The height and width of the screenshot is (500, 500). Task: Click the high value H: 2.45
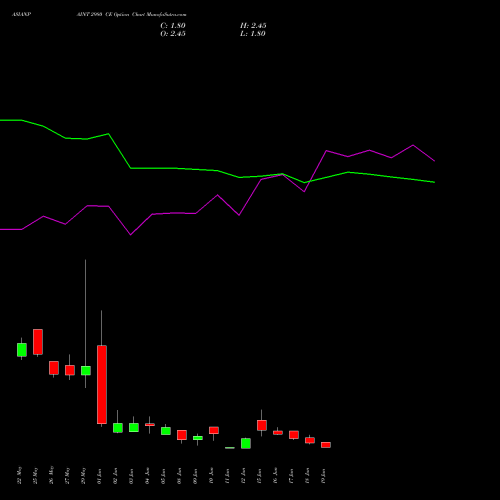[x=253, y=26]
